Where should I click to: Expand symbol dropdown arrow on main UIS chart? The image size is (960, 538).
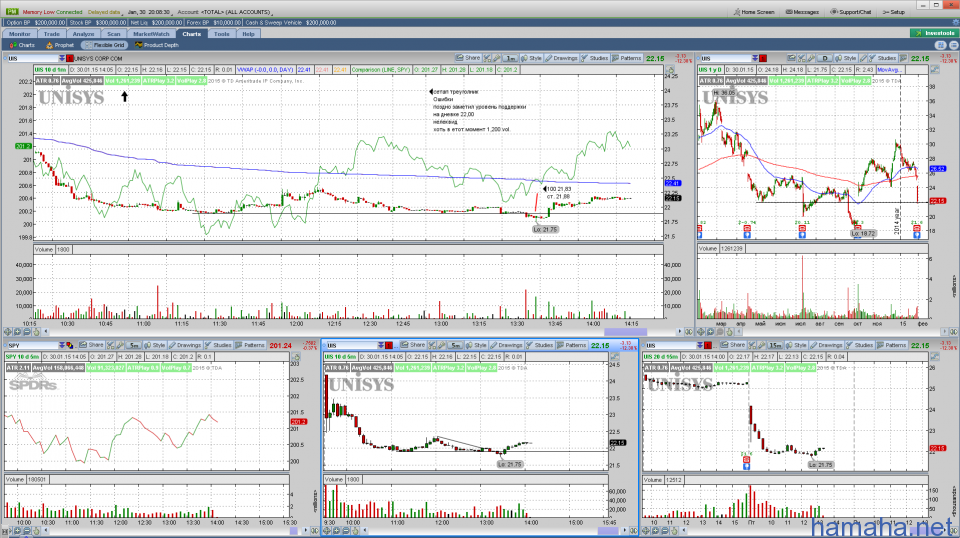[x=62, y=58]
